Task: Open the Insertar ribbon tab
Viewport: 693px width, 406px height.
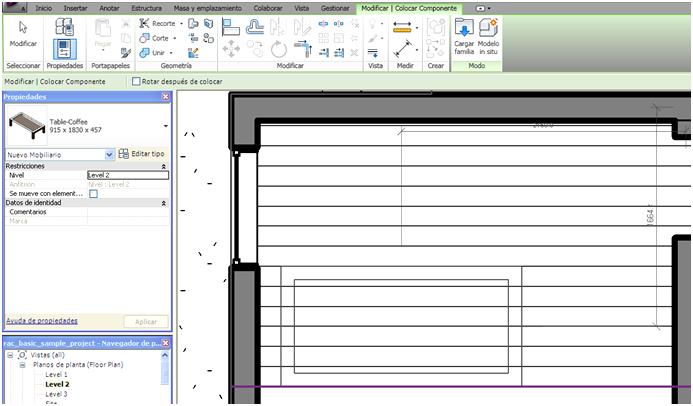Action: [75, 7]
